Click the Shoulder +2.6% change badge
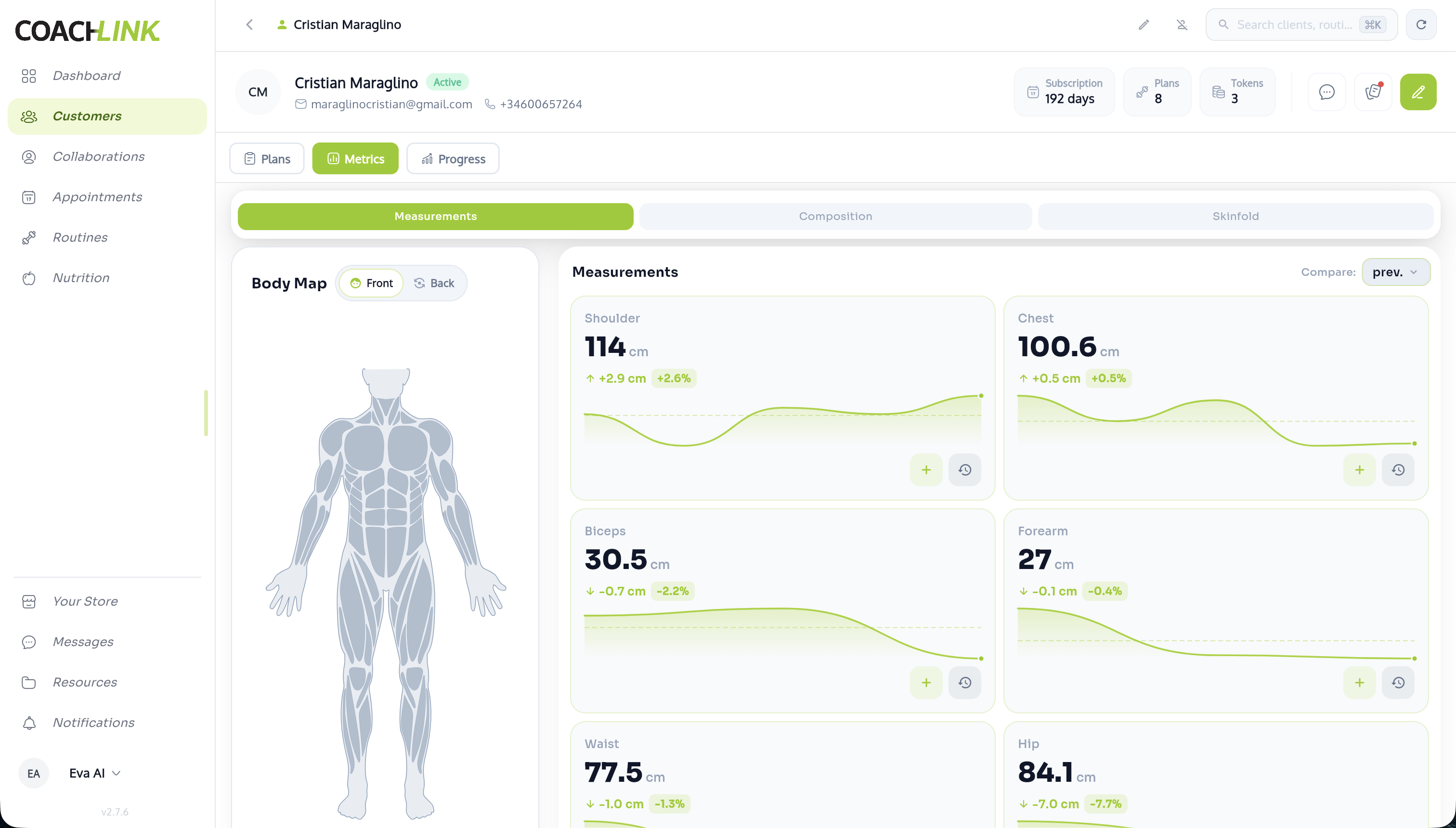Screen dimensions: 1456x828 tap(674, 378)
